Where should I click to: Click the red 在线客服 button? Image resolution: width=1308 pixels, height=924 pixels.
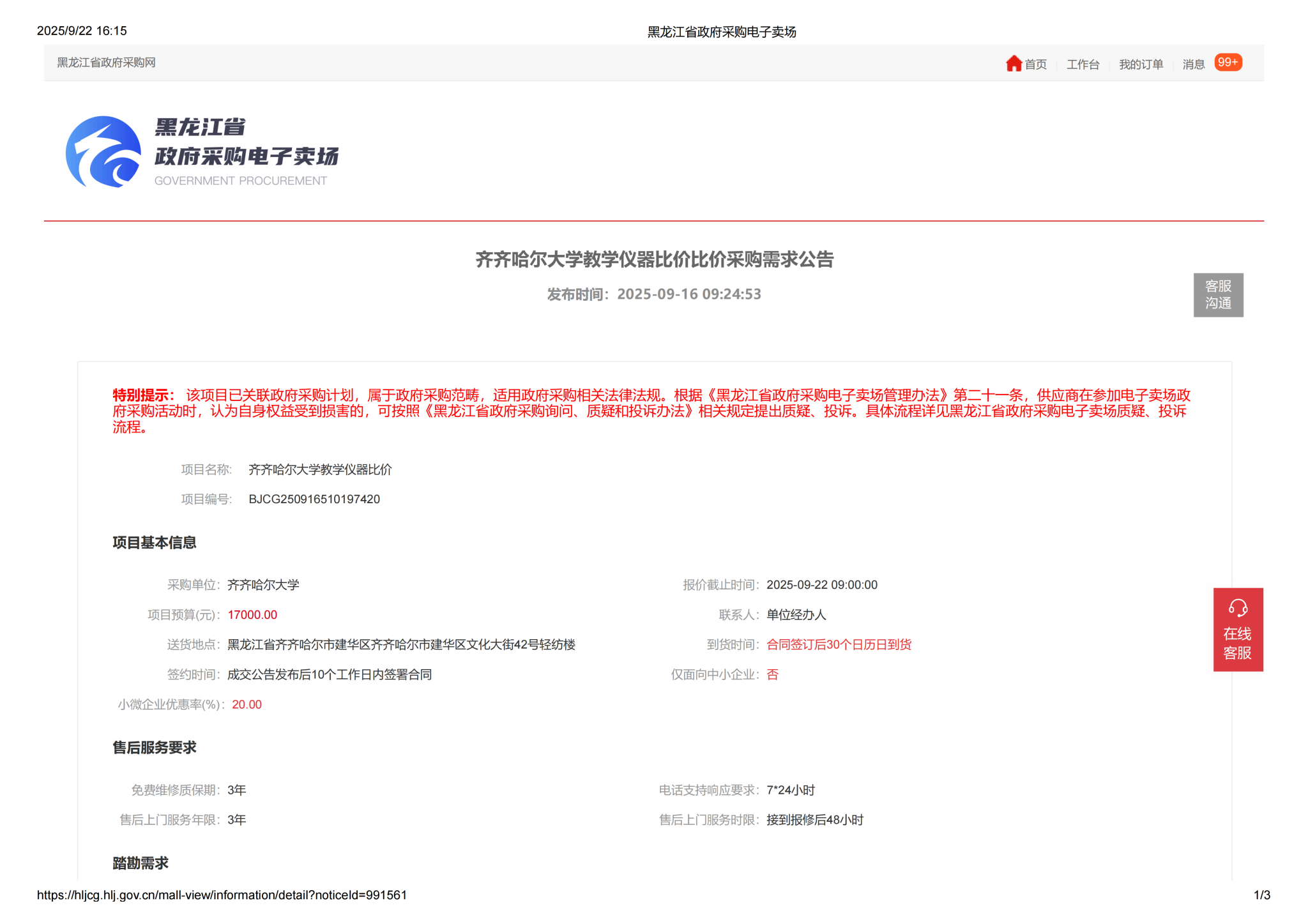1238,642
